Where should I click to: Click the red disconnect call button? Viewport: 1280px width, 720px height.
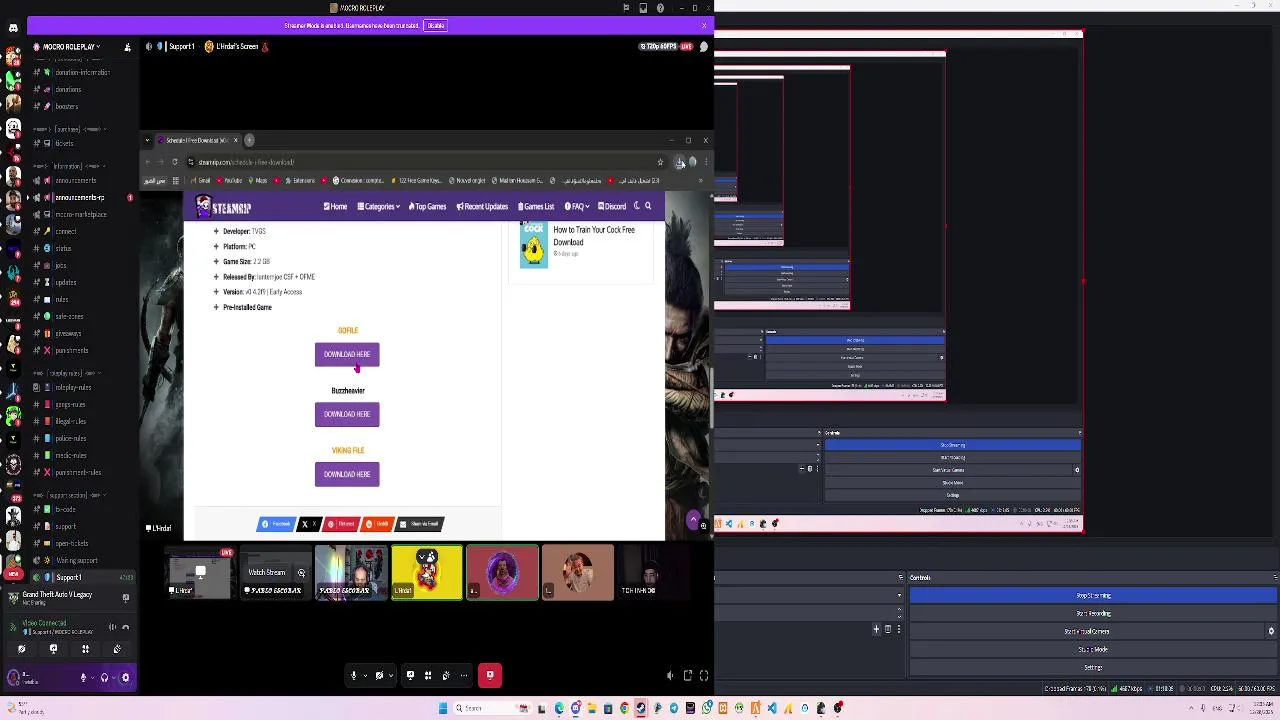490,676
